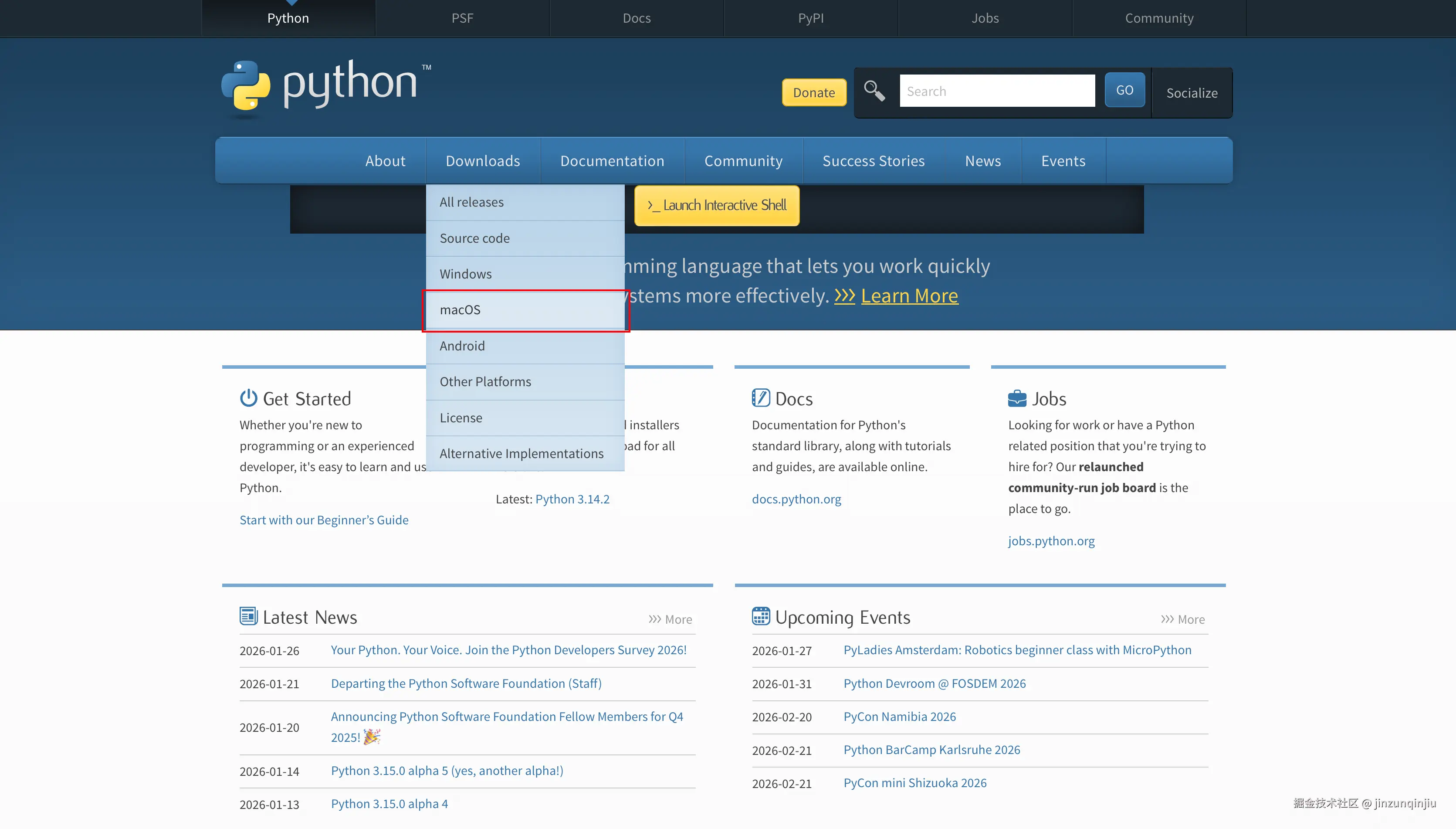Click the Learn More arrows icon
This screenshot has height=829, width=1456.
844,296
